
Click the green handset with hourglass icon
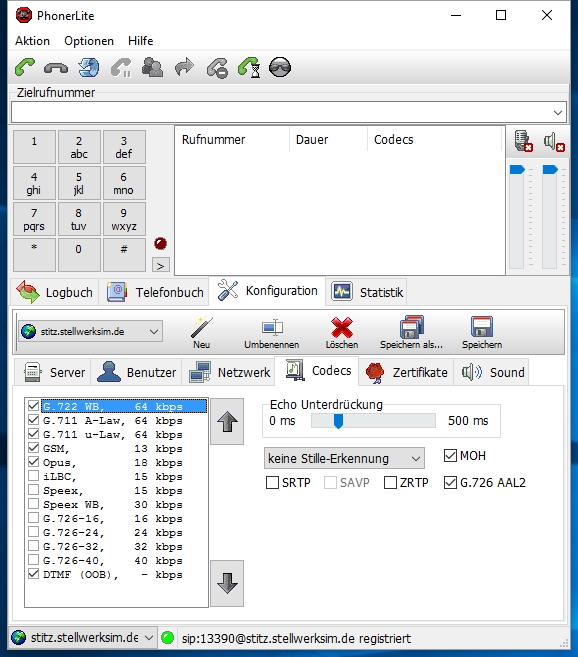(249, 68)
